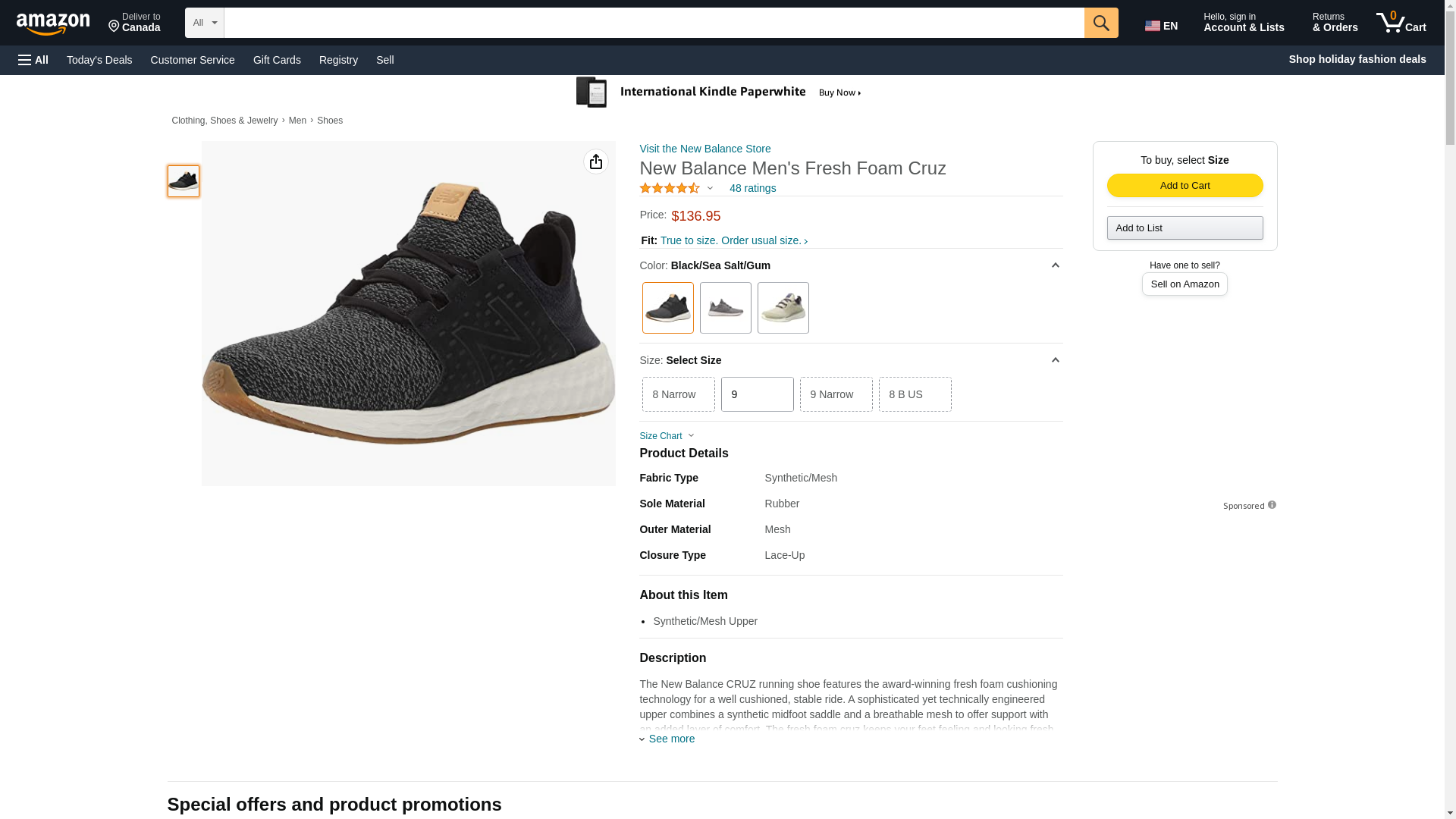The height and width of the screenshot is (819, 1456).
Task: Click the star rating icons
Action: pyautogui.click(x=670, y=188)
